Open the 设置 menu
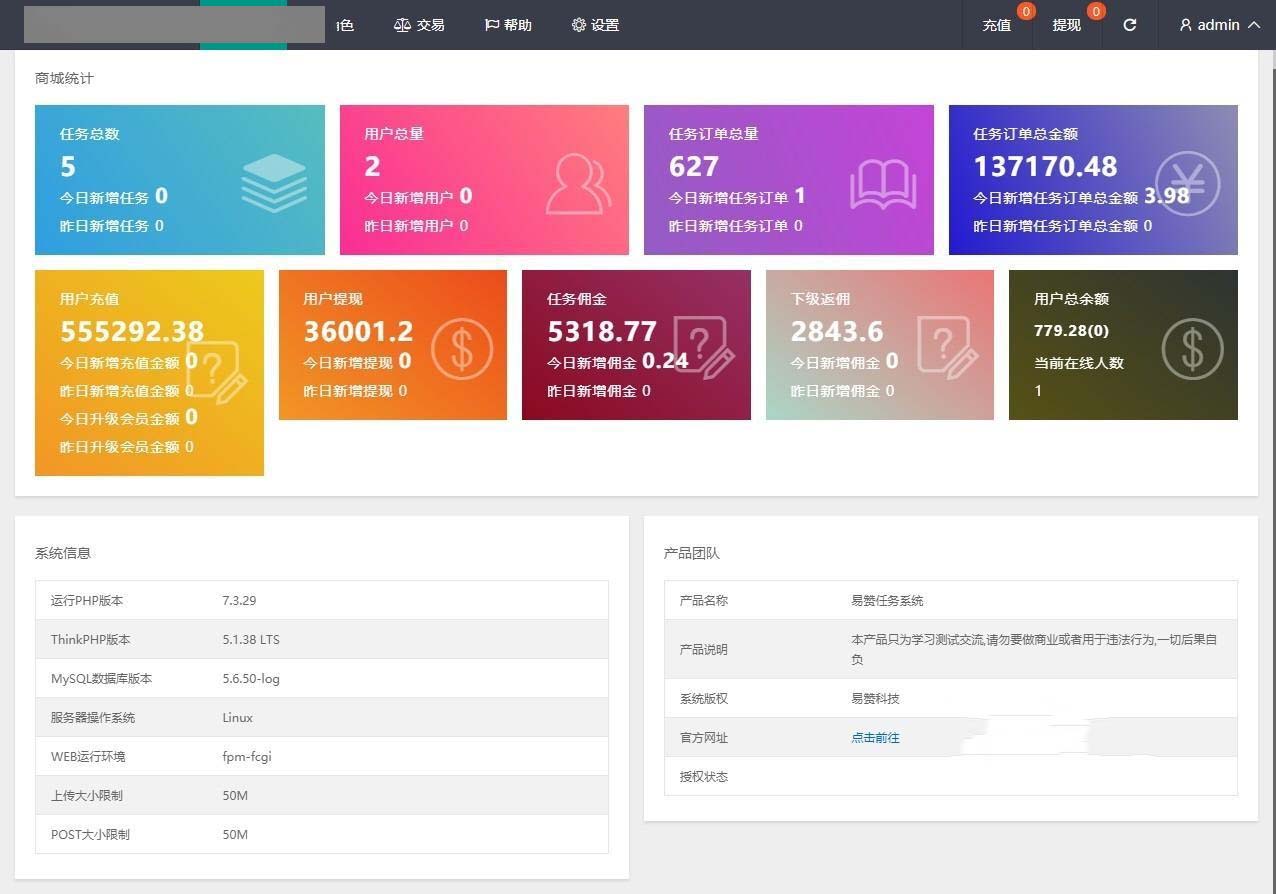Screen dimensions: 1276x894 (x=595, y=25)
